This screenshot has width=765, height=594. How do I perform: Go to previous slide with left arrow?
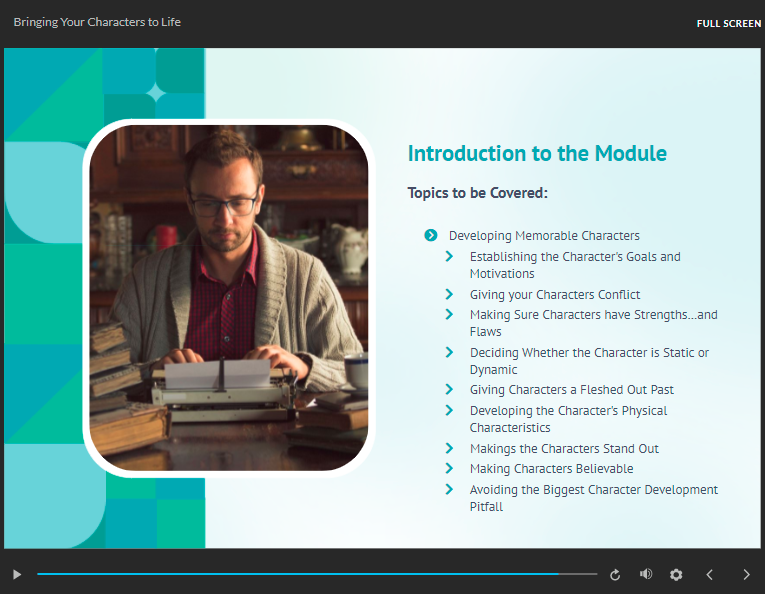pos(710,574)
